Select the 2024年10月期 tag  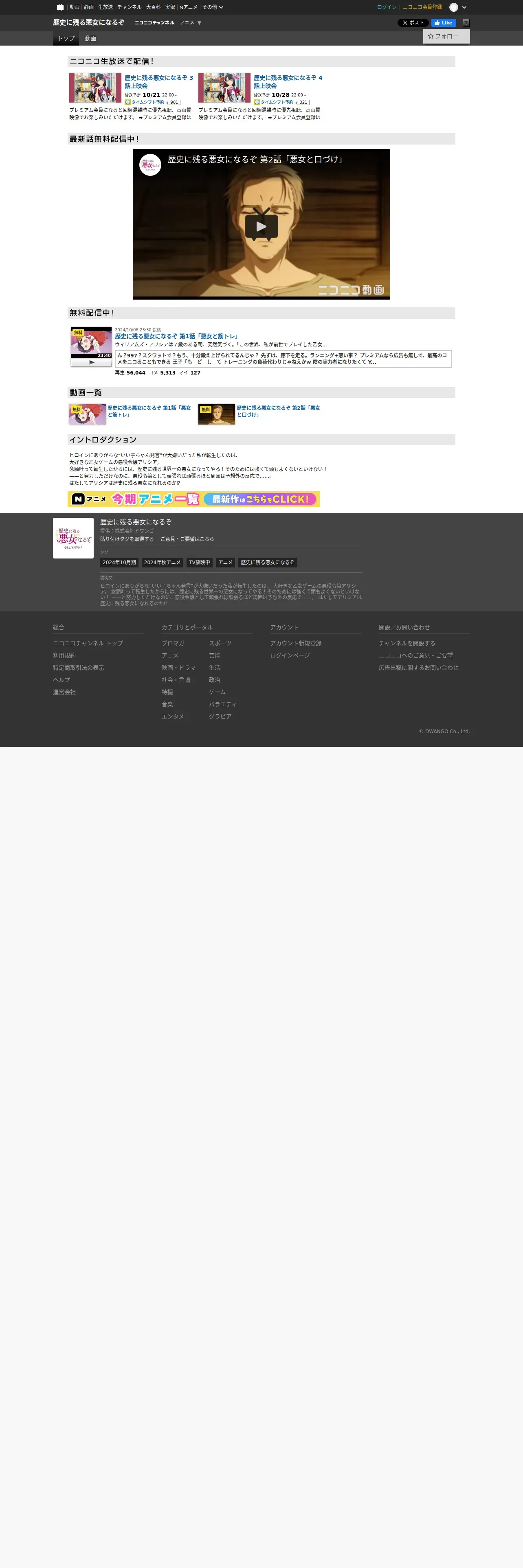coord(119,563)
